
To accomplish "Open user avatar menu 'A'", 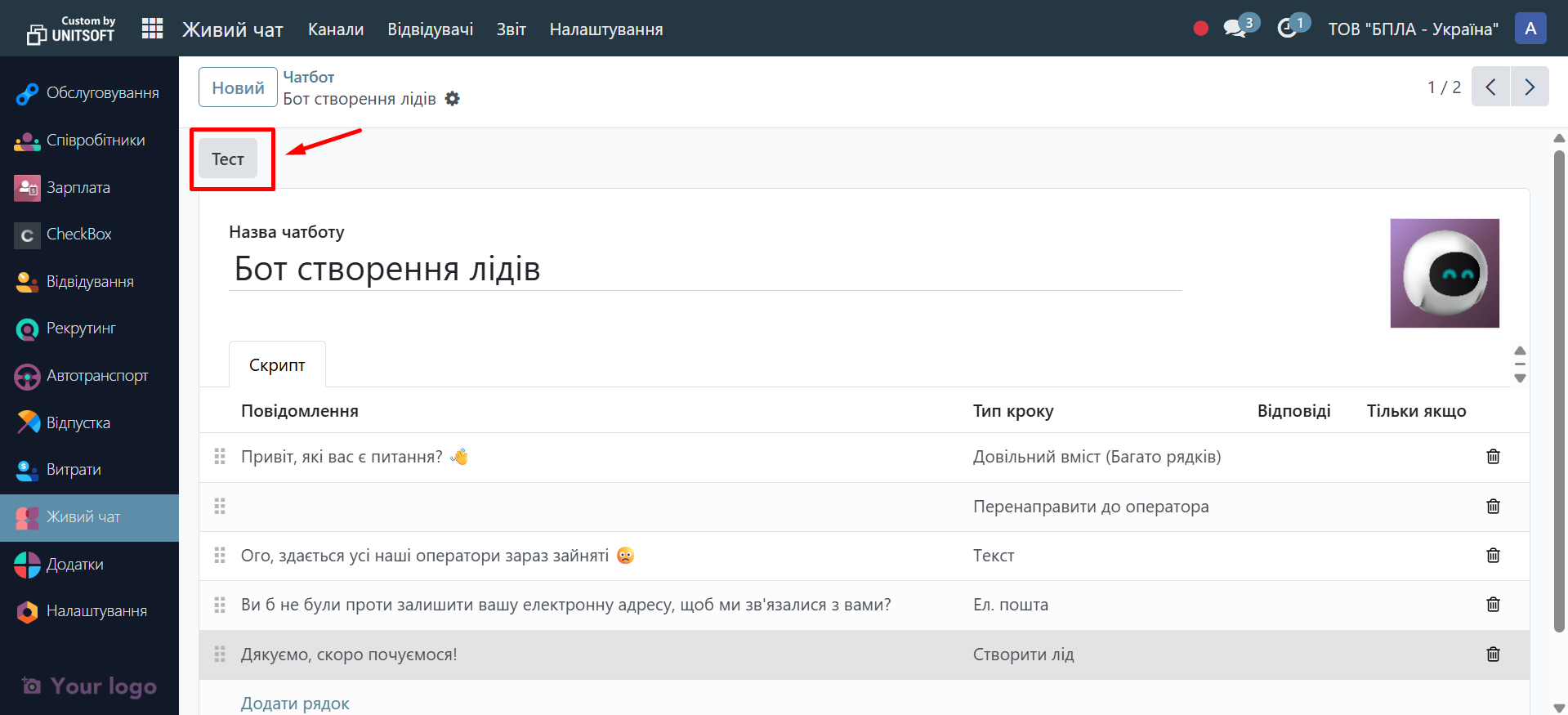I will [x=1530, y=29].
